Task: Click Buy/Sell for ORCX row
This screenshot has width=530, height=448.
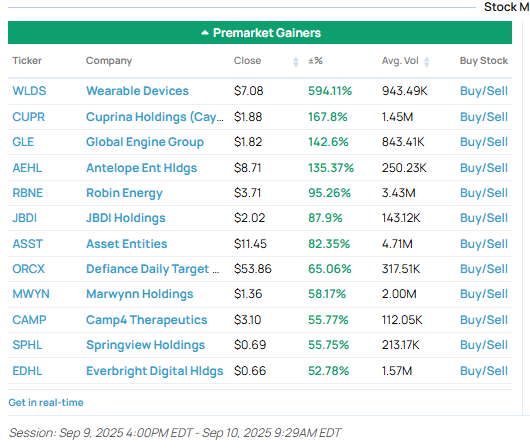Action: [484, 269]
